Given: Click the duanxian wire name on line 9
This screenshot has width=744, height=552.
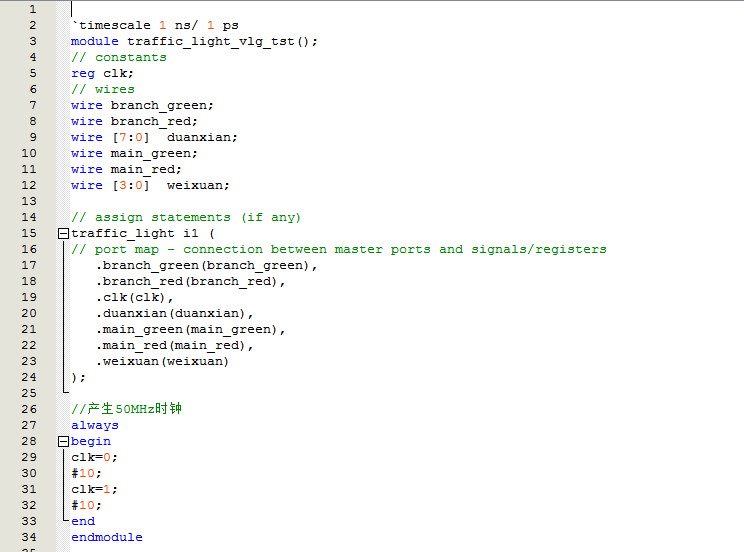Looking at the screenshot, I should [x=202, y=137].
